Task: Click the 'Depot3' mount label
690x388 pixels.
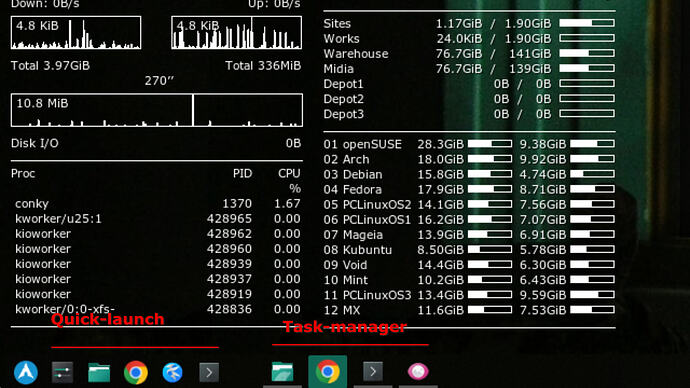Action: [x=343, y=114]
